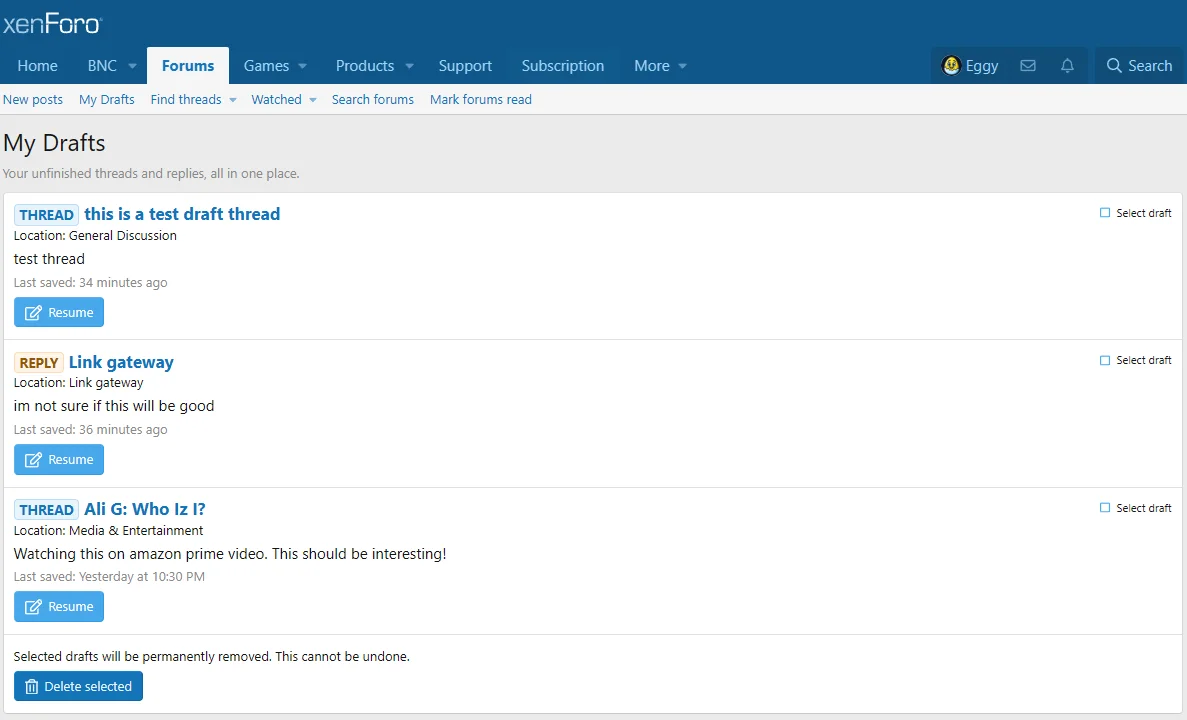Click the Watched link
1187x720 pixels.
(276, 99)
